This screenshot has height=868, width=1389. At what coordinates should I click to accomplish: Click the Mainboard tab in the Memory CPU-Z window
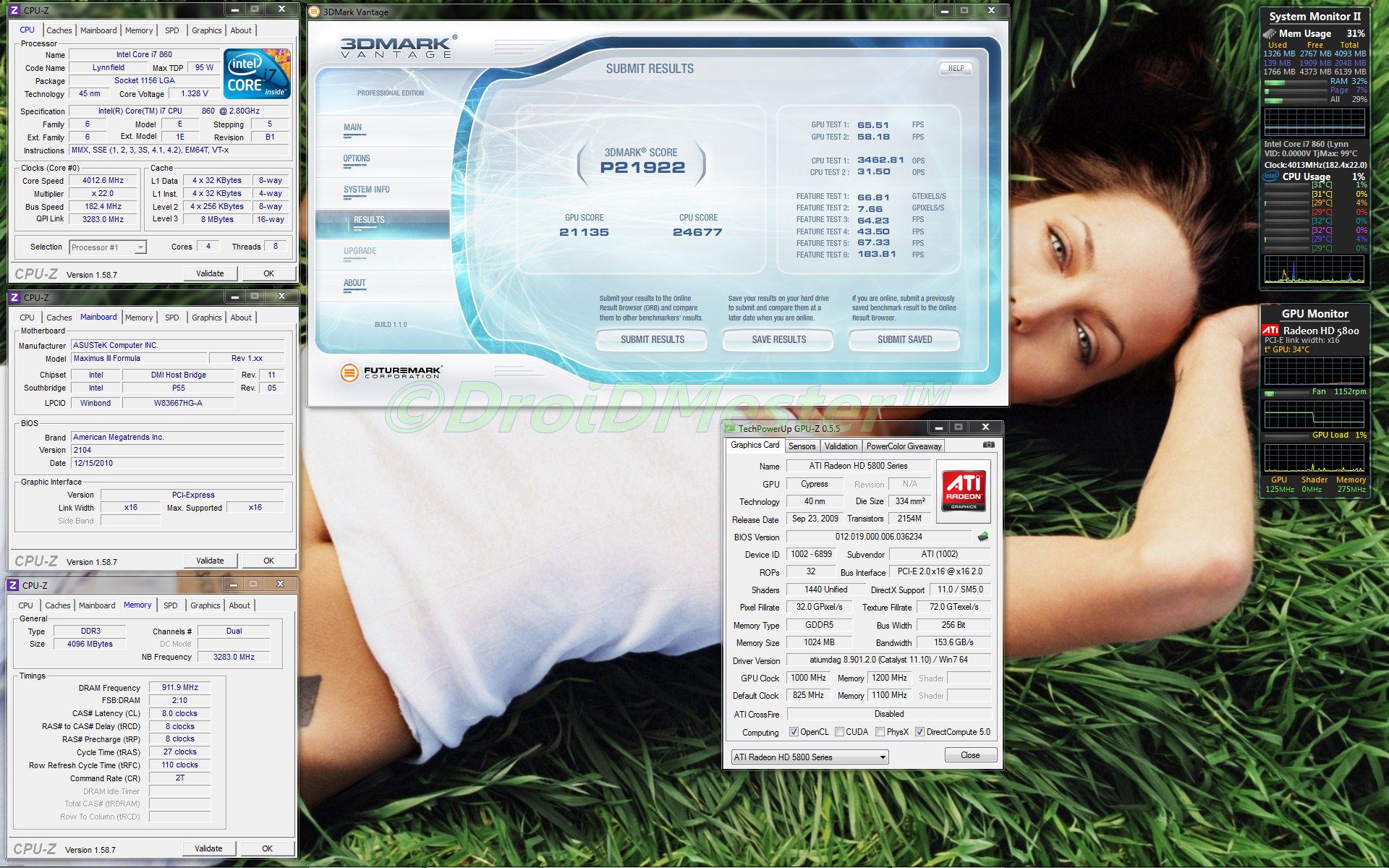tap(97, 605)
